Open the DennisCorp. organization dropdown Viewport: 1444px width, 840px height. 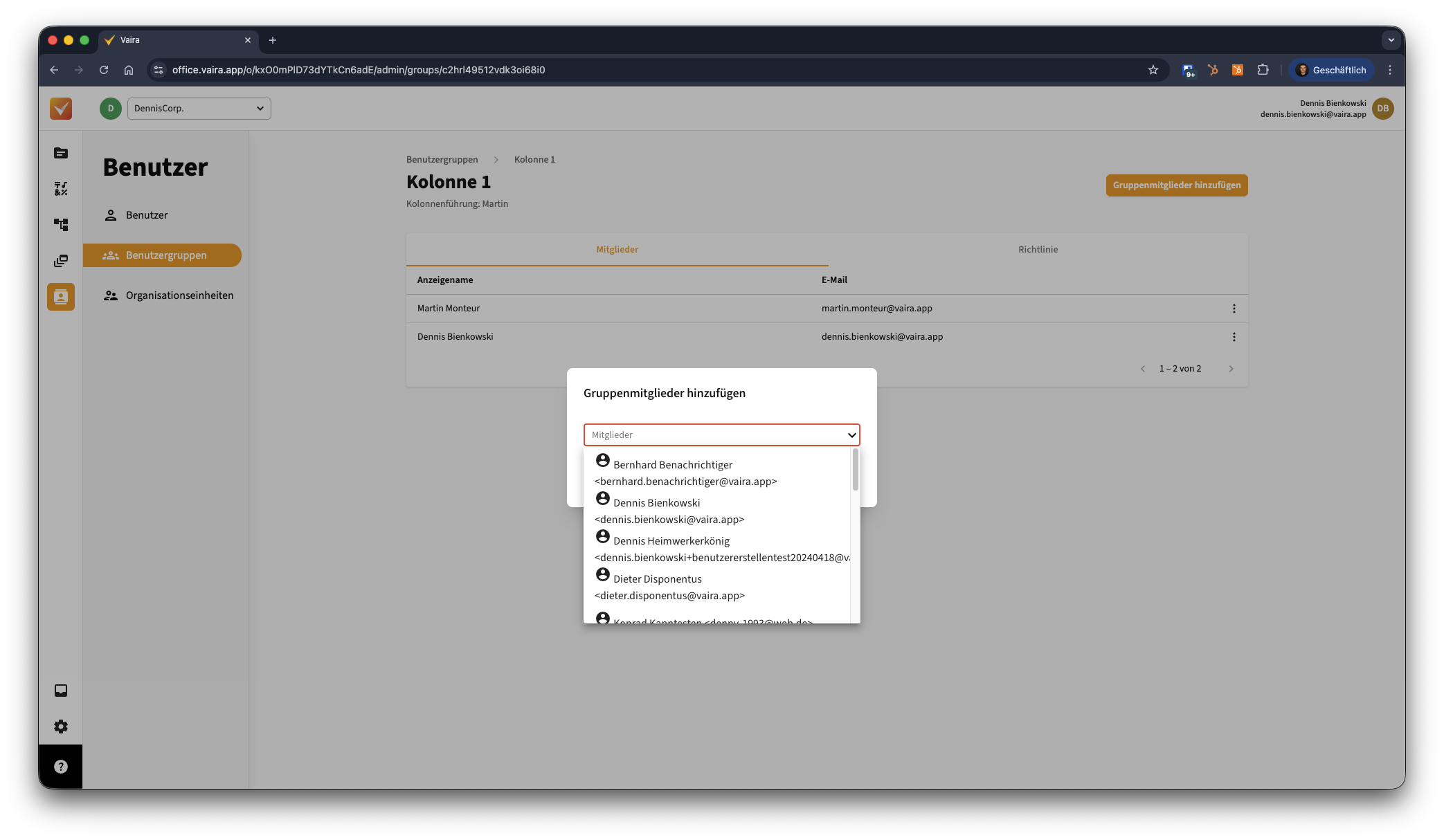pos(199,109)
